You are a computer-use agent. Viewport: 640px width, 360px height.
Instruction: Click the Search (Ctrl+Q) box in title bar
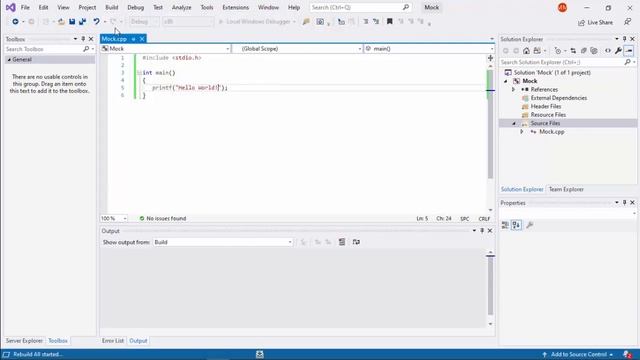[x=360, y=7]
